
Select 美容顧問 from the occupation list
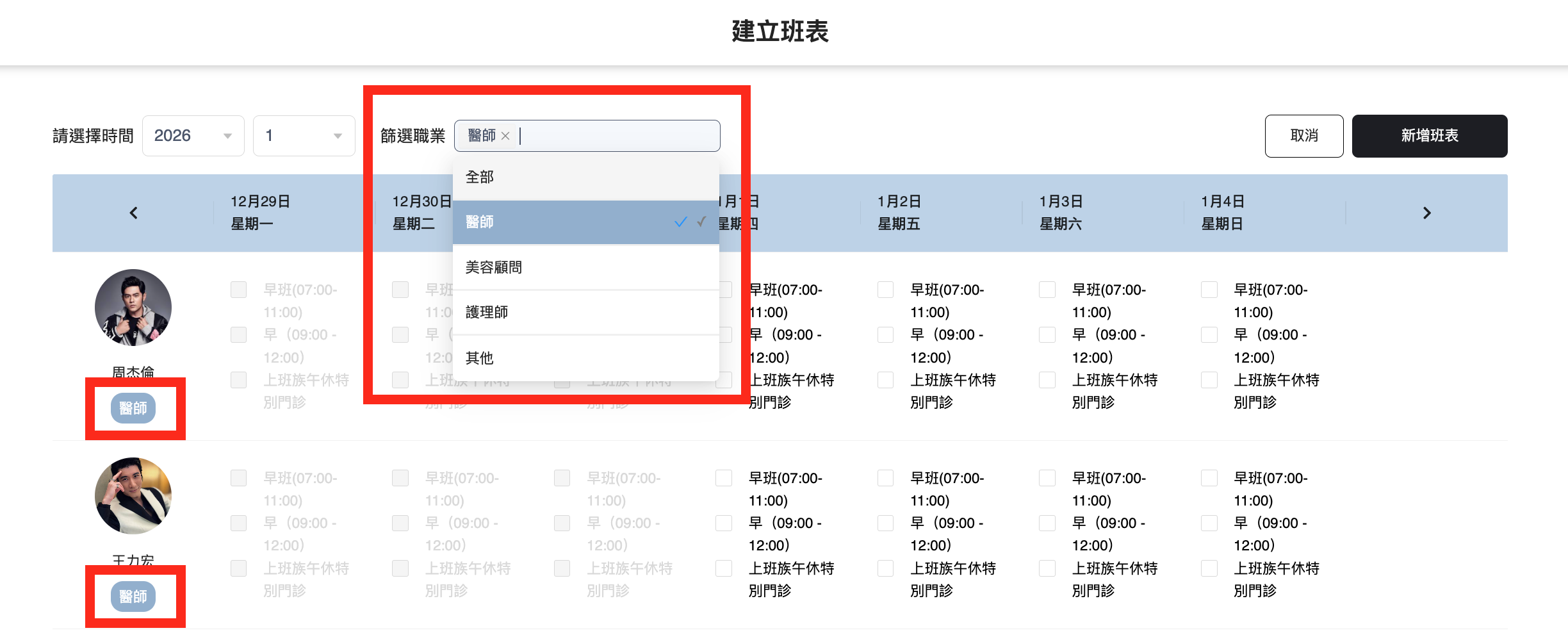(x=585, y=267)
